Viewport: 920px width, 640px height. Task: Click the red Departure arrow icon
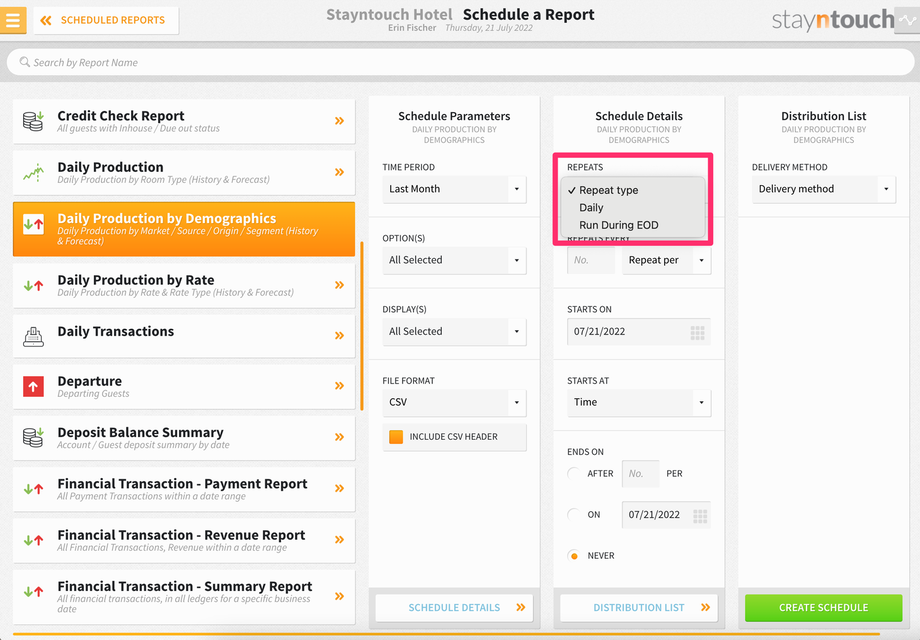33,387
